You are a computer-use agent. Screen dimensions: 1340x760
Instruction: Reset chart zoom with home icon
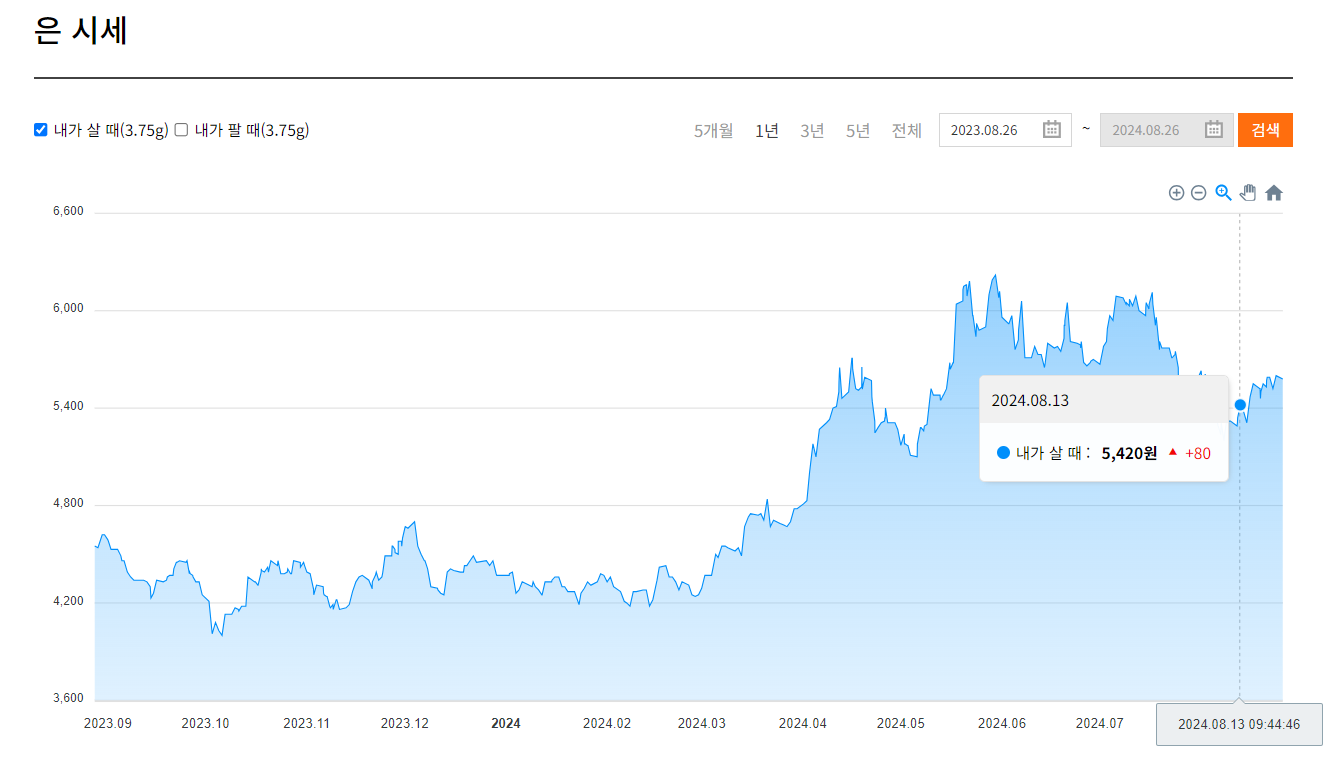(x=1273, y=193)
